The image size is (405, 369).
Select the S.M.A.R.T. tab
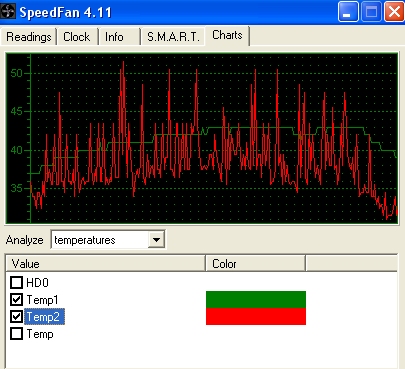pyautogui.click(x=173, y=37)
